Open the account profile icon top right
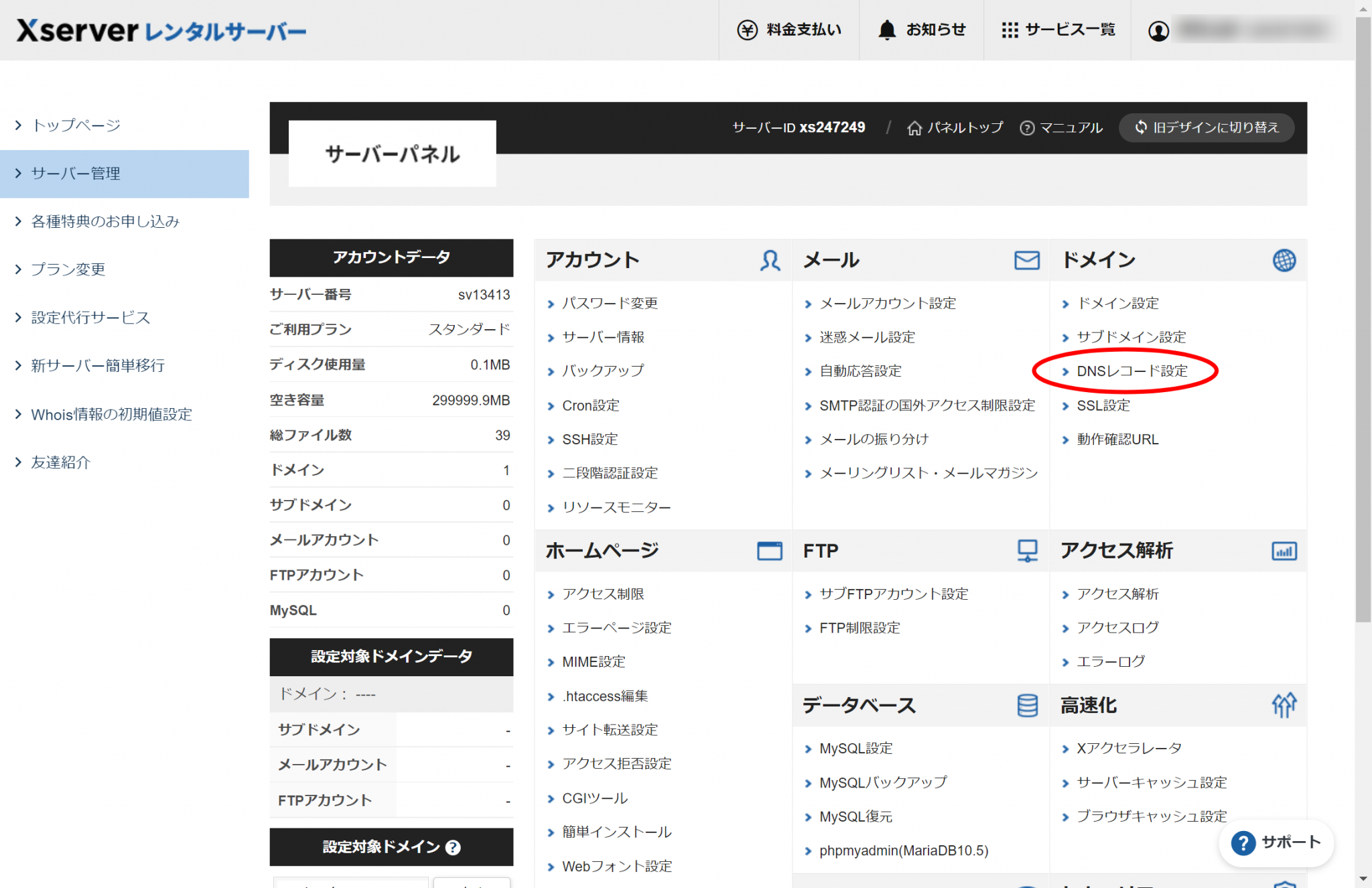Viewport: 1372px width, 888px height. click(x=1159, y=29)
